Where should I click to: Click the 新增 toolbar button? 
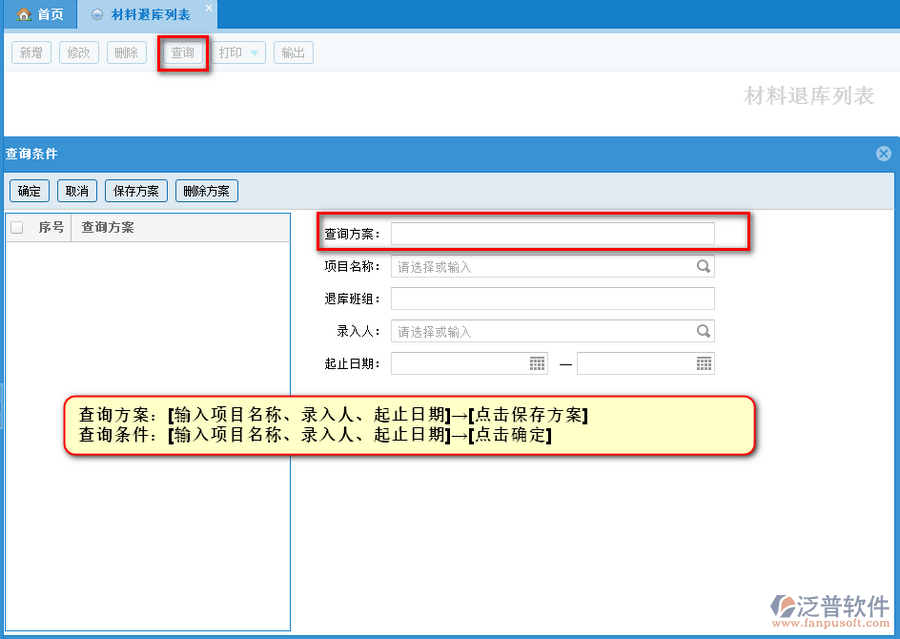(x=31, y=53)
